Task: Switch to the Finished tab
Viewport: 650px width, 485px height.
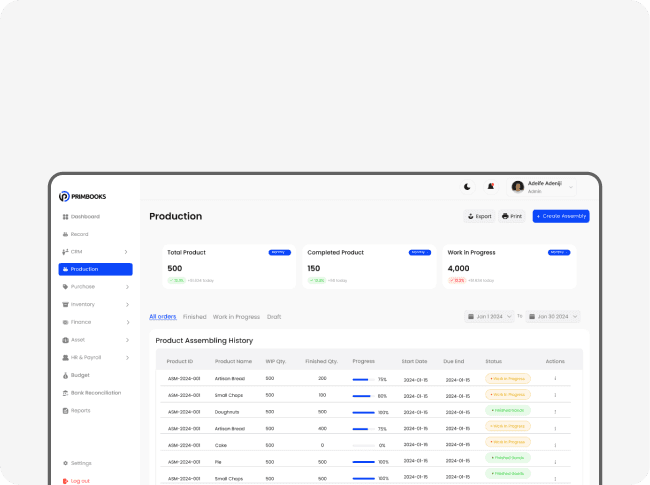Action: click(194, 317)
